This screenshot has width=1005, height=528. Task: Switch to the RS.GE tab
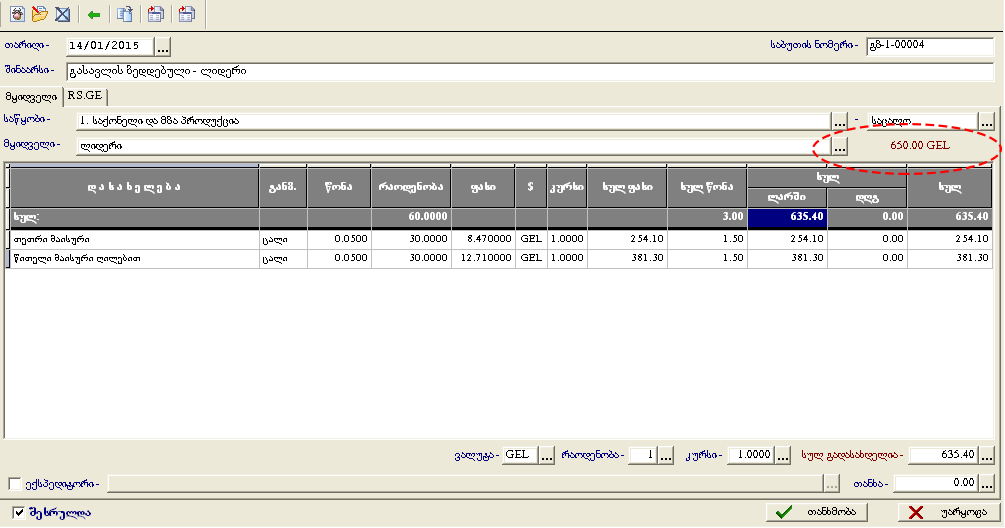pos(85,95)
